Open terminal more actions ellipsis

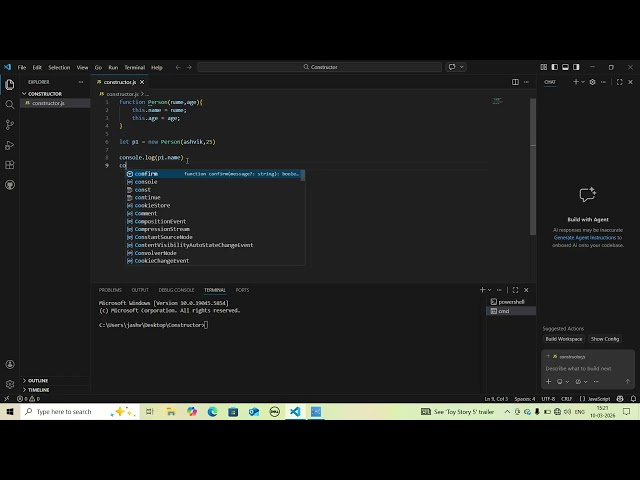[x=499, y=290]
